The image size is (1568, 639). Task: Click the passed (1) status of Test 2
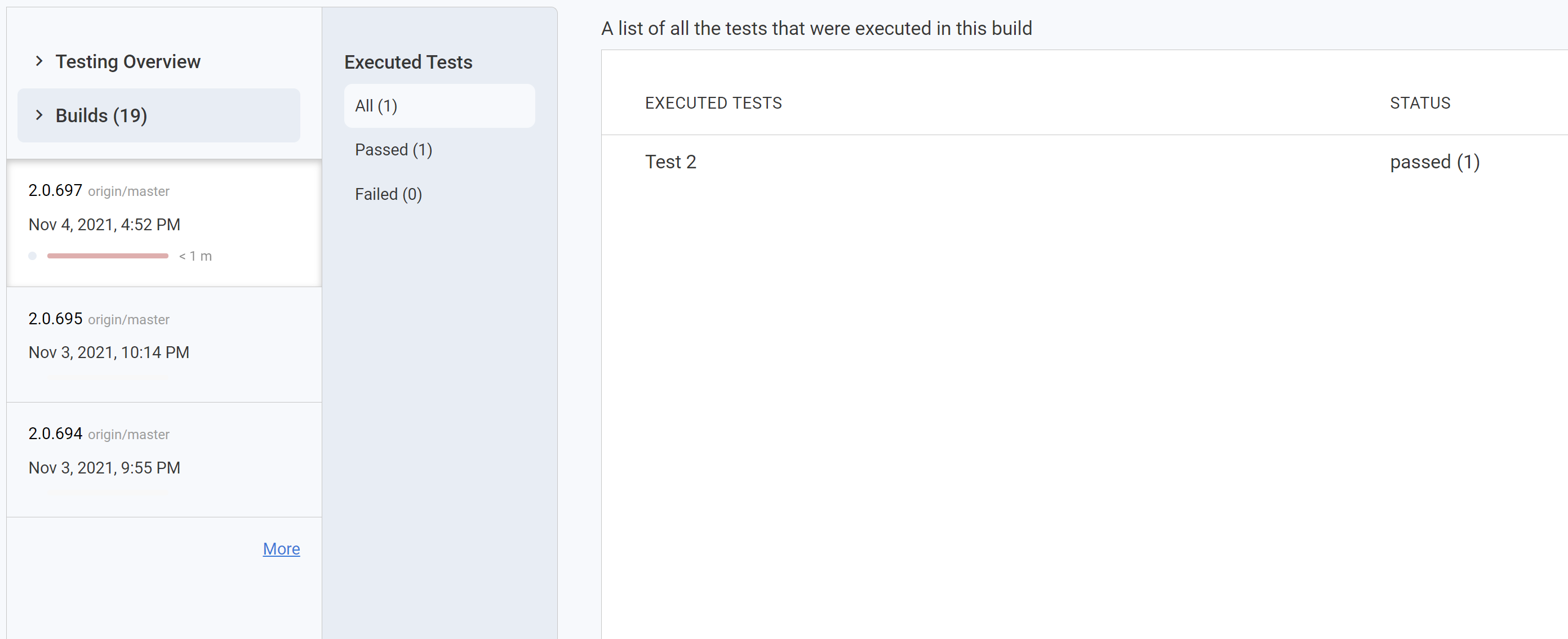pos(1434,162)
